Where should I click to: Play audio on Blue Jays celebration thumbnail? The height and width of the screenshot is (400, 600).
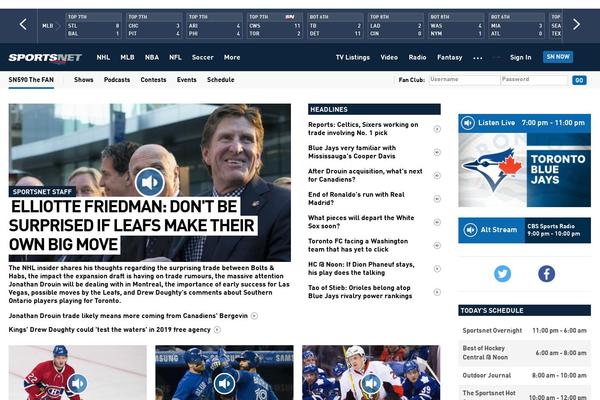224,383
